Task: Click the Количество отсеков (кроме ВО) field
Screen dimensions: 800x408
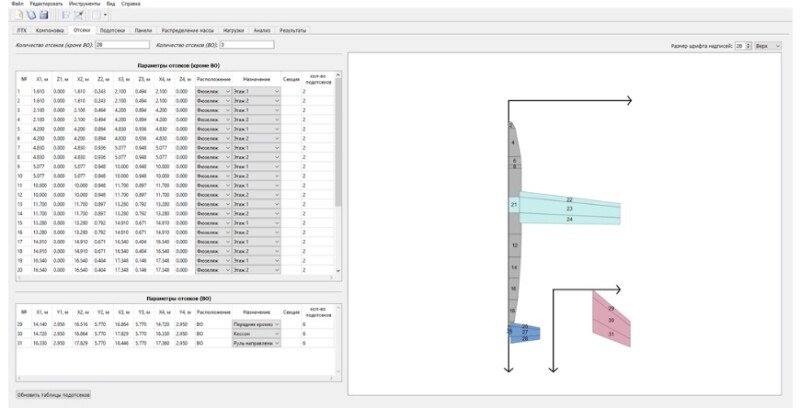Action: 121,45
